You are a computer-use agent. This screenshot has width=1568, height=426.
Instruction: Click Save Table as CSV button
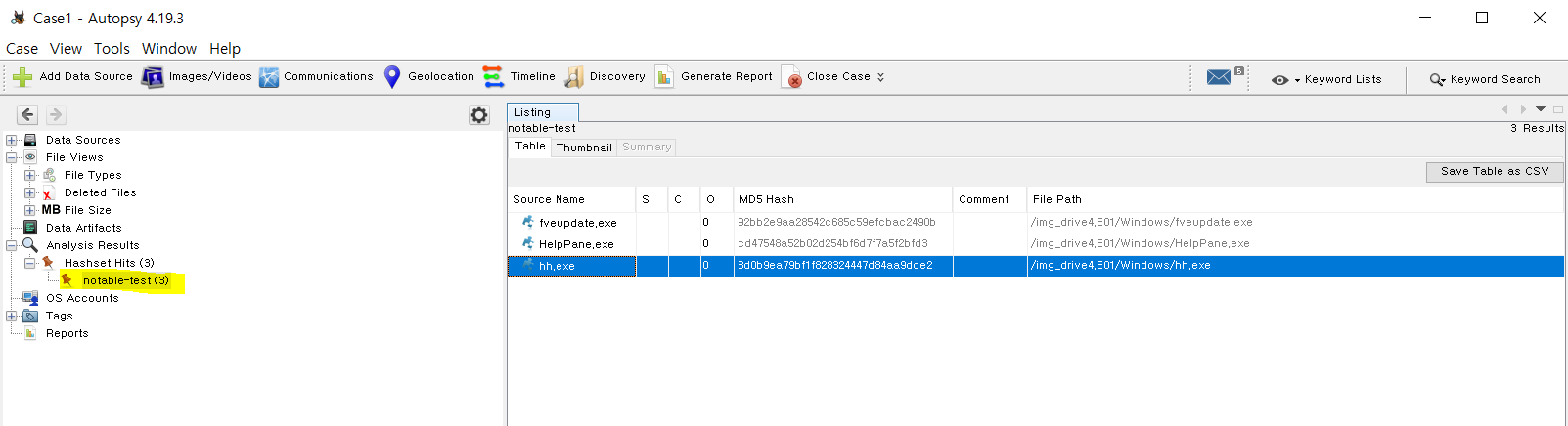coord(1495,171)
